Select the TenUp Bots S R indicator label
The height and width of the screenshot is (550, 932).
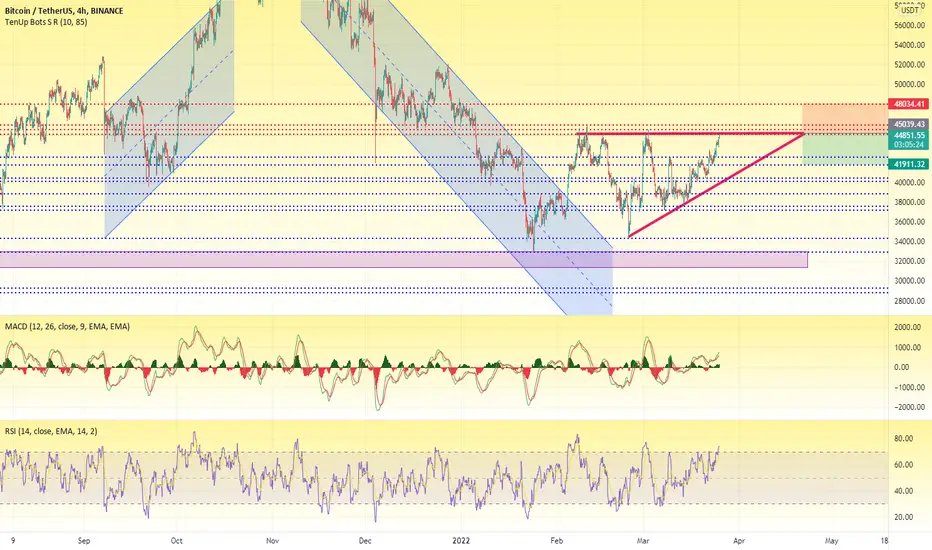click(x=46, y=22)
